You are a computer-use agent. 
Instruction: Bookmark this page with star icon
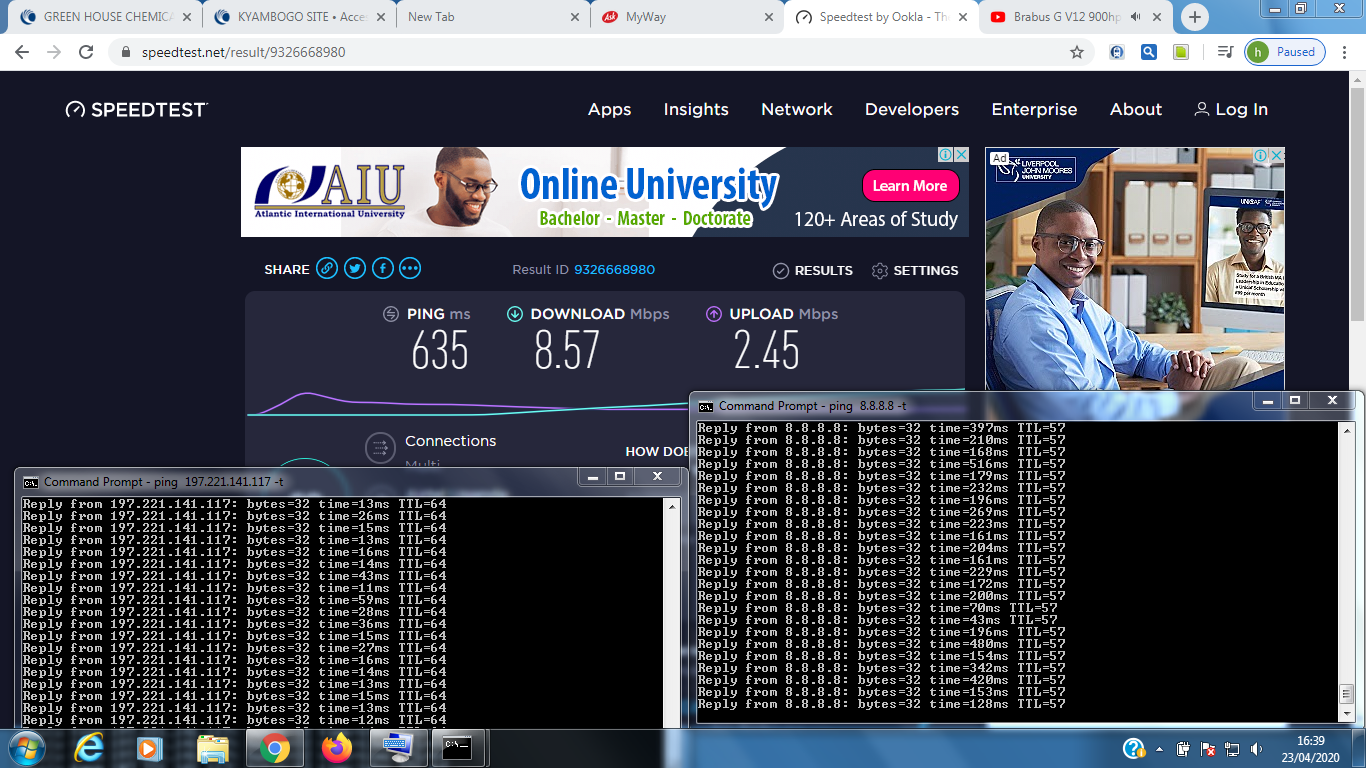(1077, 52)
